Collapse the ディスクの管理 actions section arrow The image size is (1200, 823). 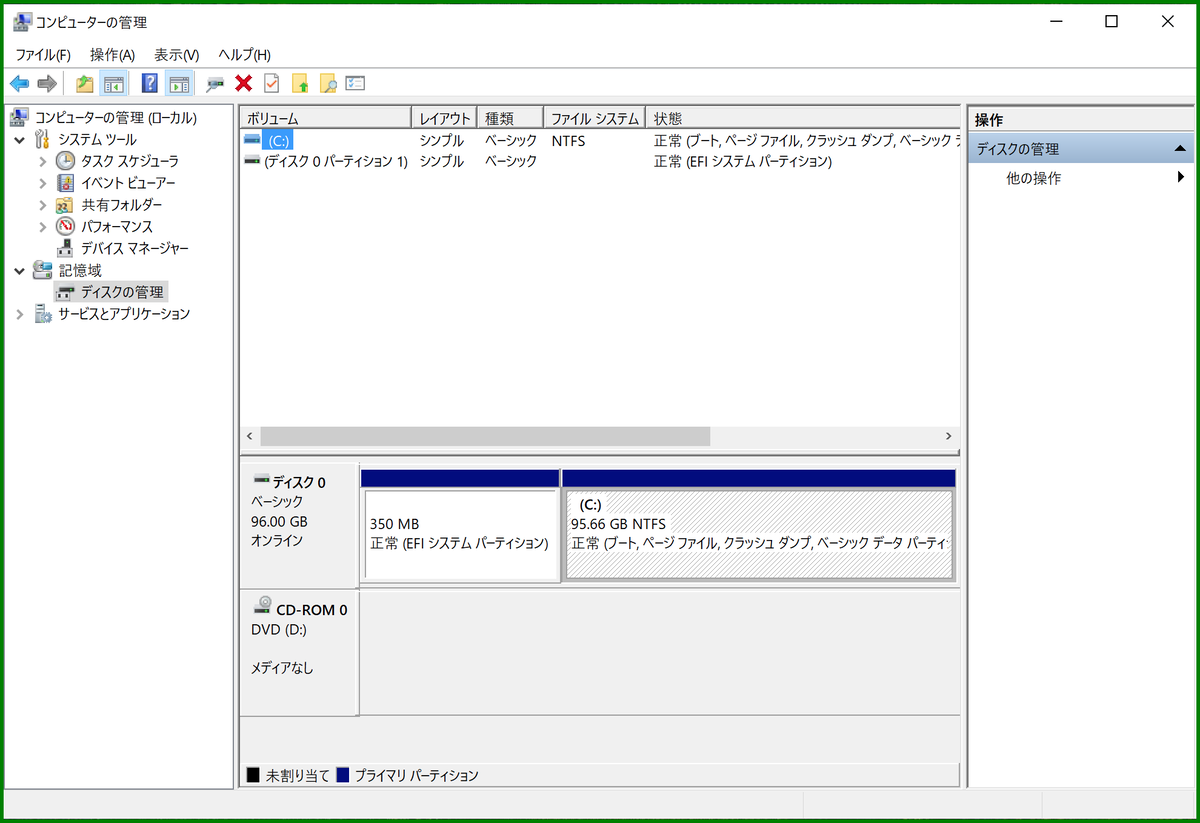click(x=1181, y=149)
